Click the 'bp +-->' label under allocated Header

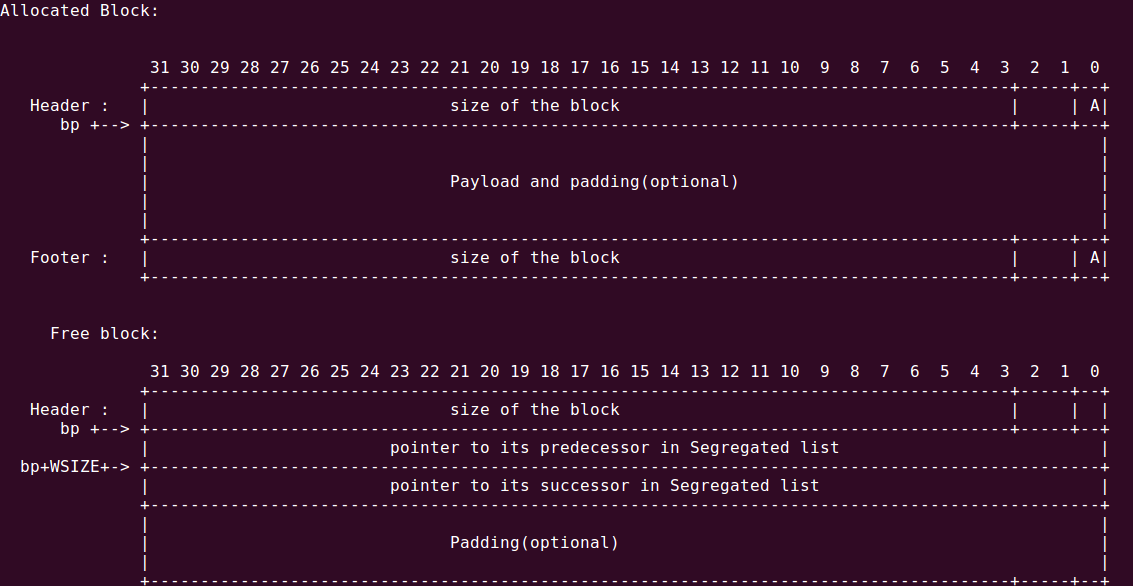95,125
